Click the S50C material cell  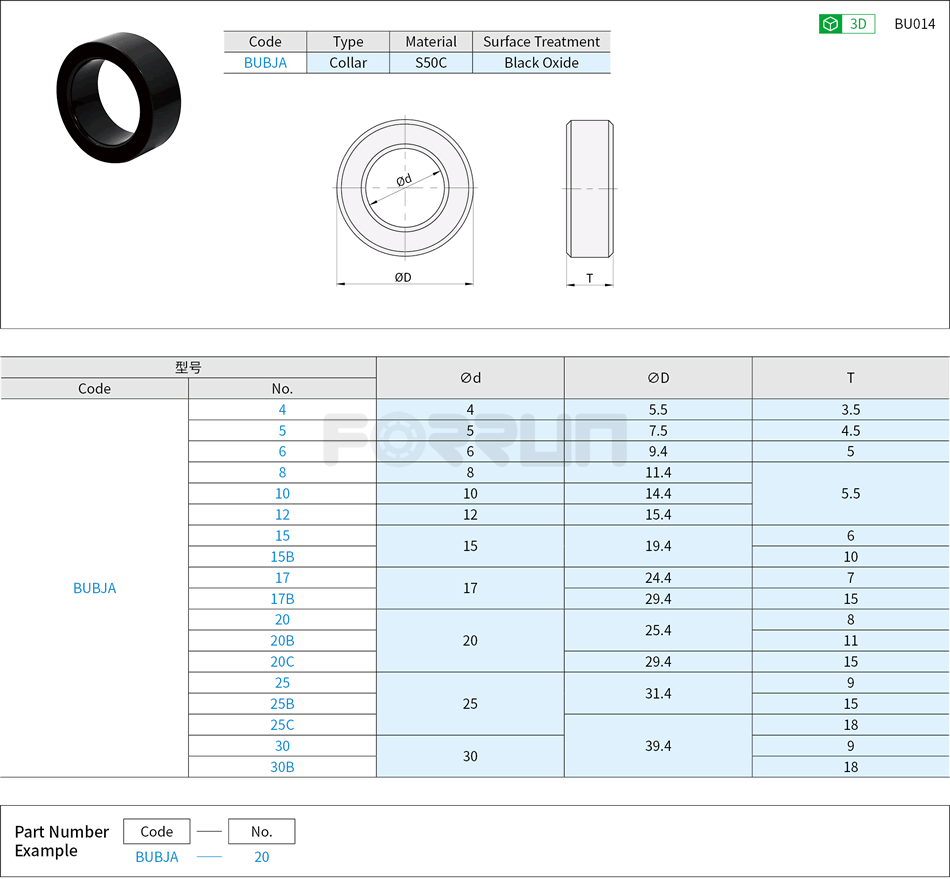click(x=431, y=63)
